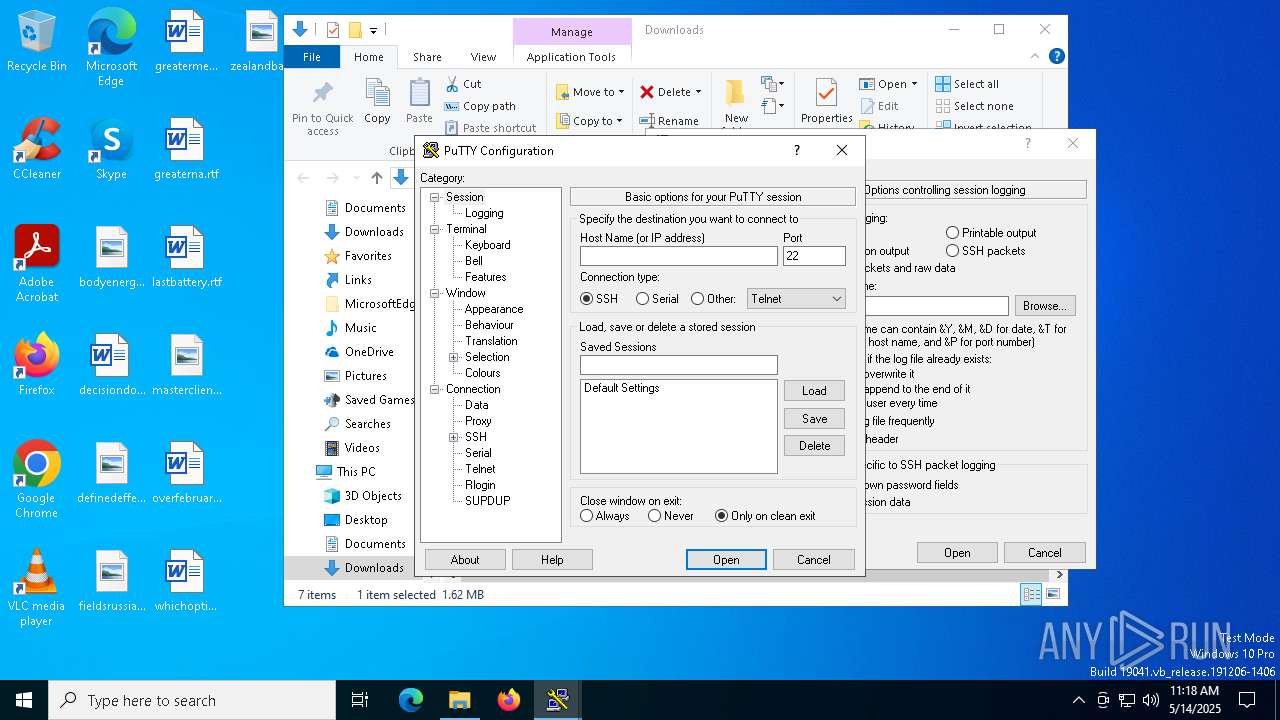1280x720 pixels.
Task: Open File Explorer from taskbar
Action: point(459,700)
